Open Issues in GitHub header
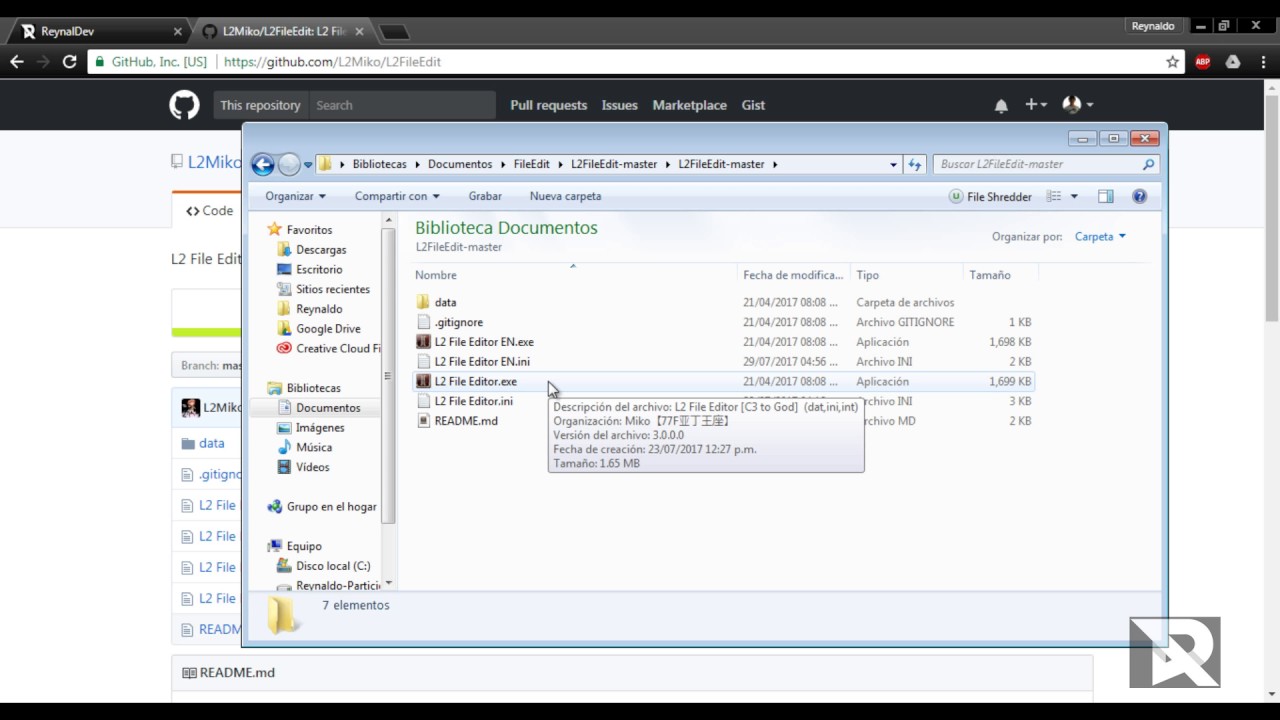Viewport: 1280px width, 720px height. coord(619,105)
